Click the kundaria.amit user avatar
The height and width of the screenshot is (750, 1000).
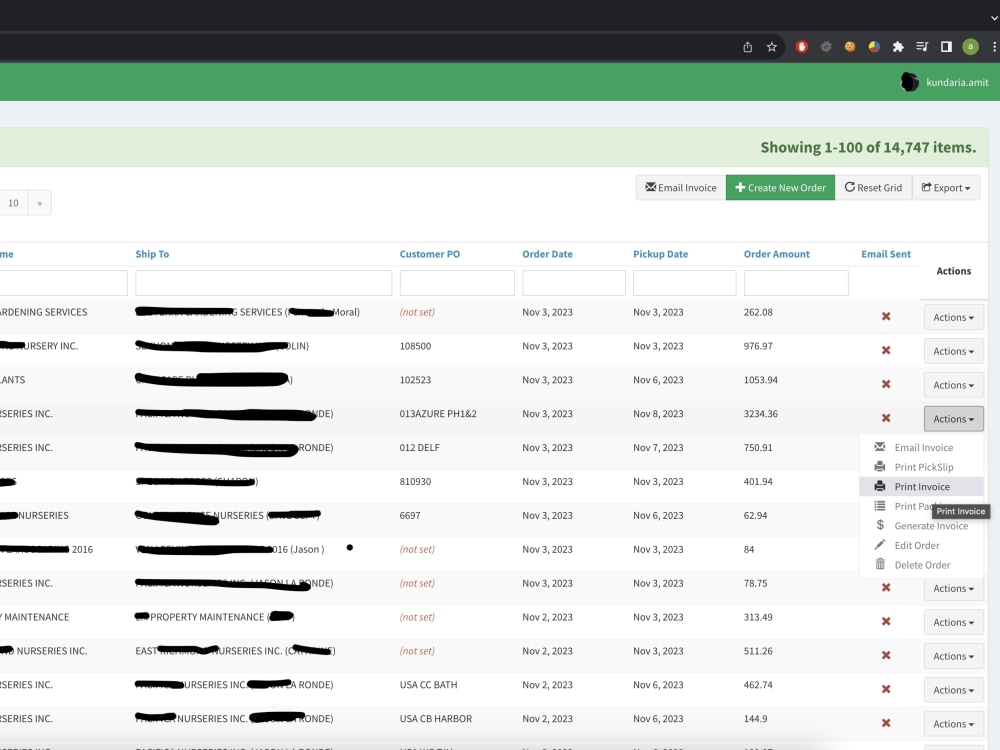(909, 82)
